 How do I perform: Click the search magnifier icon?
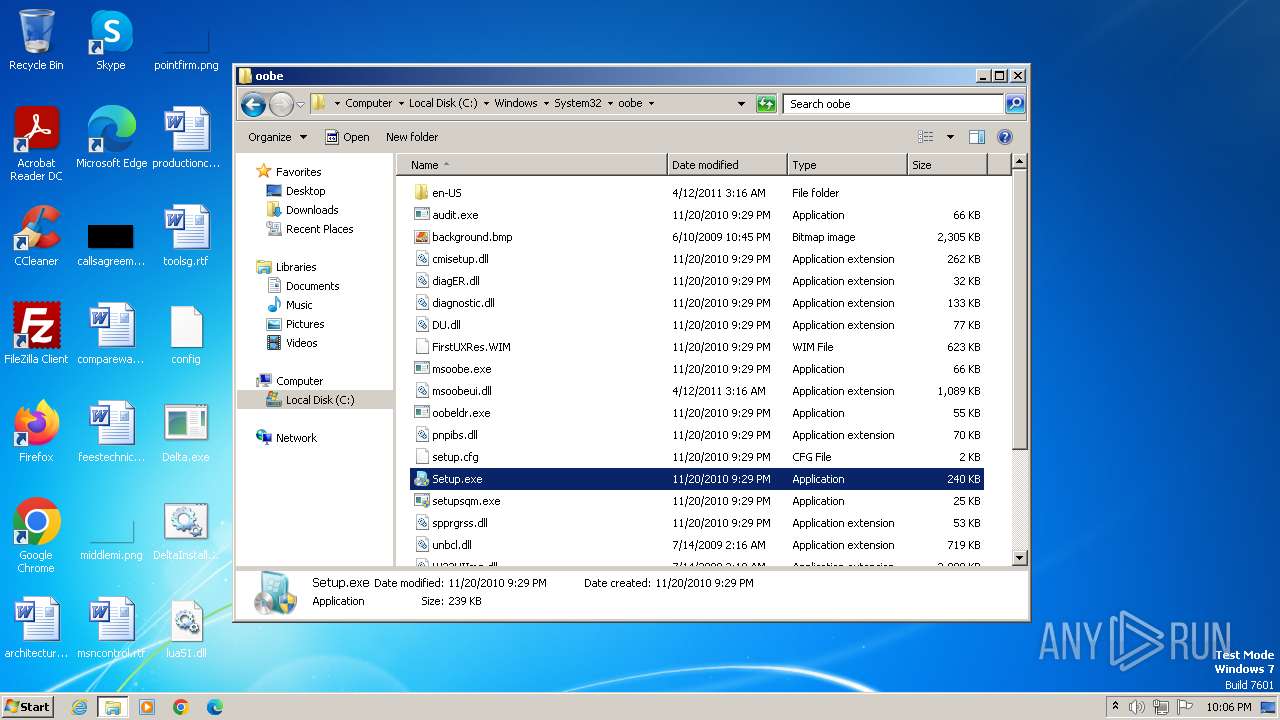(1014, 103)
